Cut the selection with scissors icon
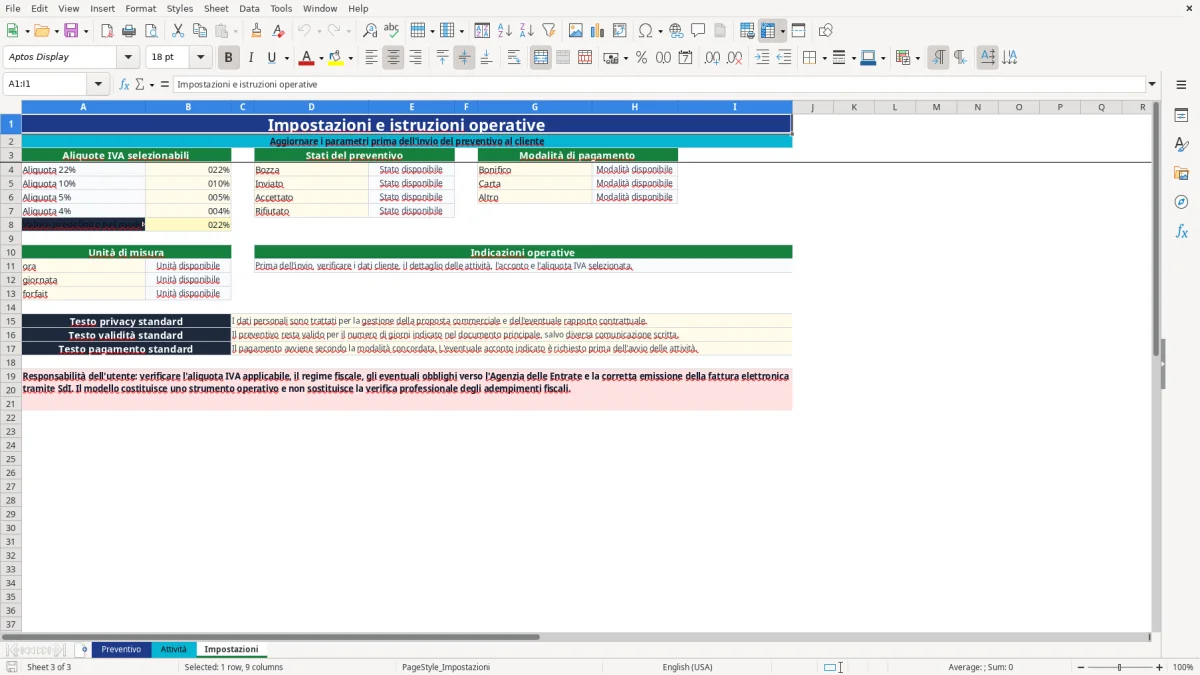Image resolution: width=1200 pixels, height=675 pixels. coord(178,31)
